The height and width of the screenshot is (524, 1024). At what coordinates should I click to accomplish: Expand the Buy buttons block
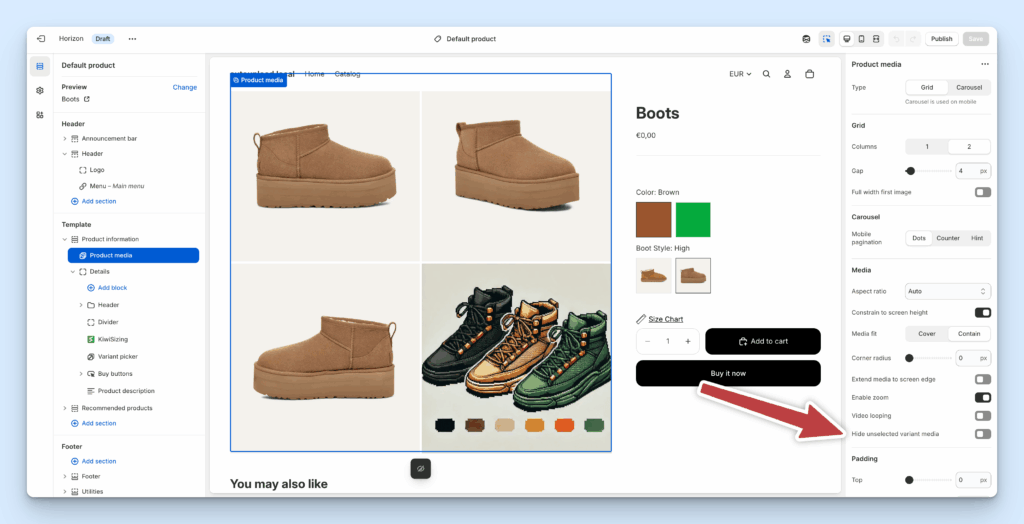(81, 373)
